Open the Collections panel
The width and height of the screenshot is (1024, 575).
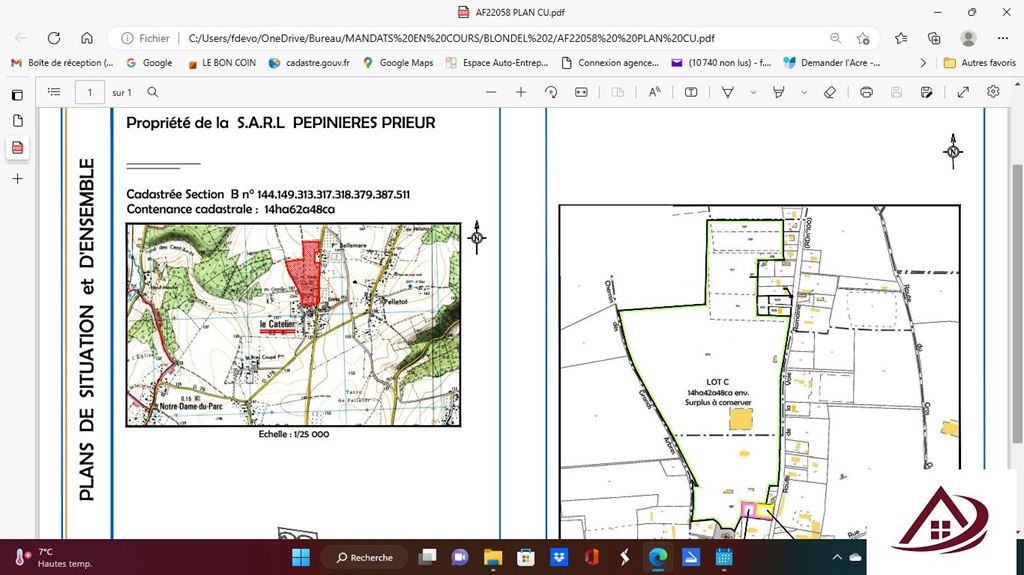click(x=934, y=38)
